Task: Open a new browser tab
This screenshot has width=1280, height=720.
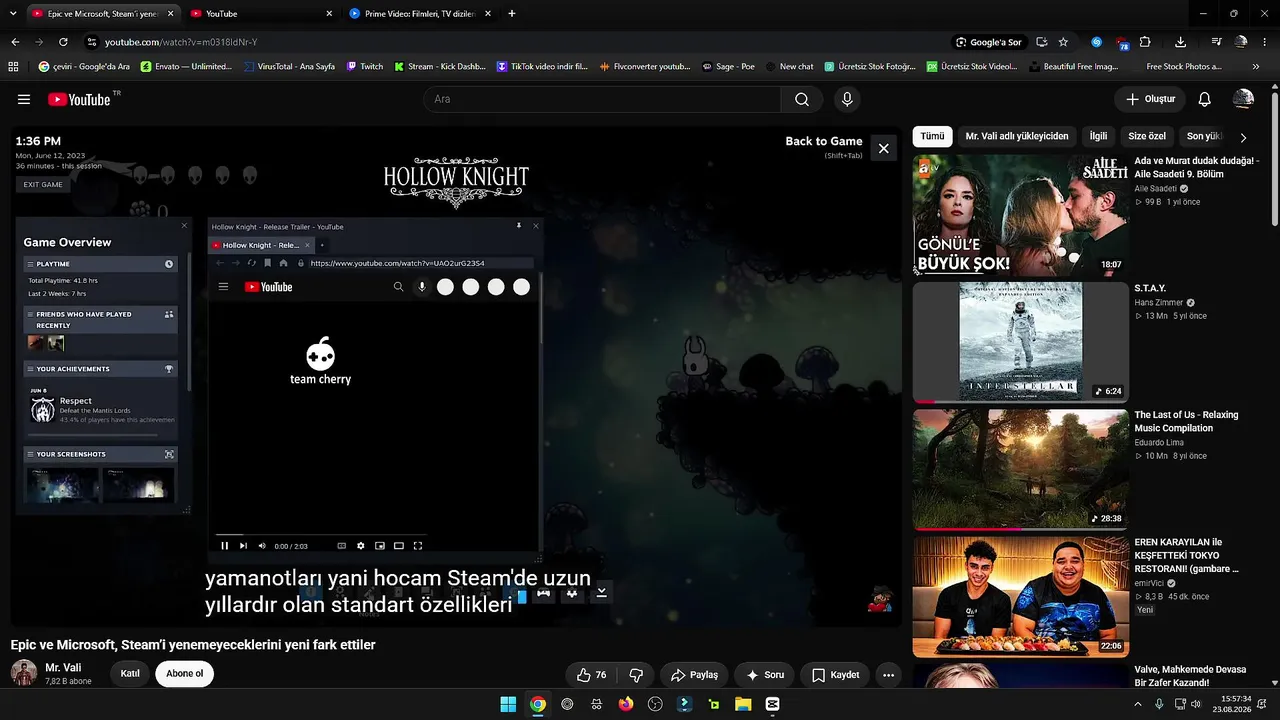Action: pyautogui.click(x=512, y=14)
